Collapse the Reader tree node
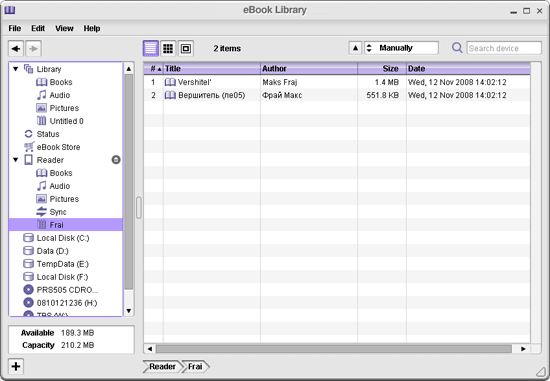Image resolution: width=550 pixels, height=381 pixels. 15,160
